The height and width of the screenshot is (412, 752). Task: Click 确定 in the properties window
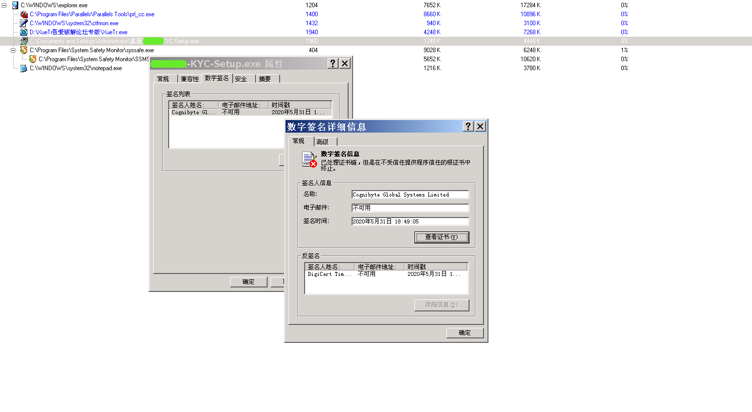pos(248,282)
